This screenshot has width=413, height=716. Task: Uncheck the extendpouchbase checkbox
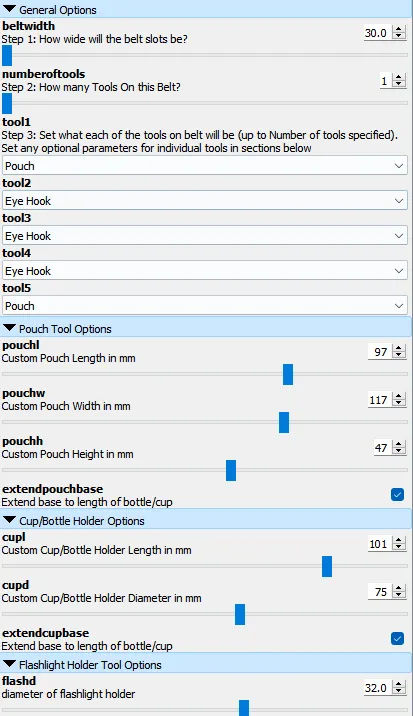[397, 495]
